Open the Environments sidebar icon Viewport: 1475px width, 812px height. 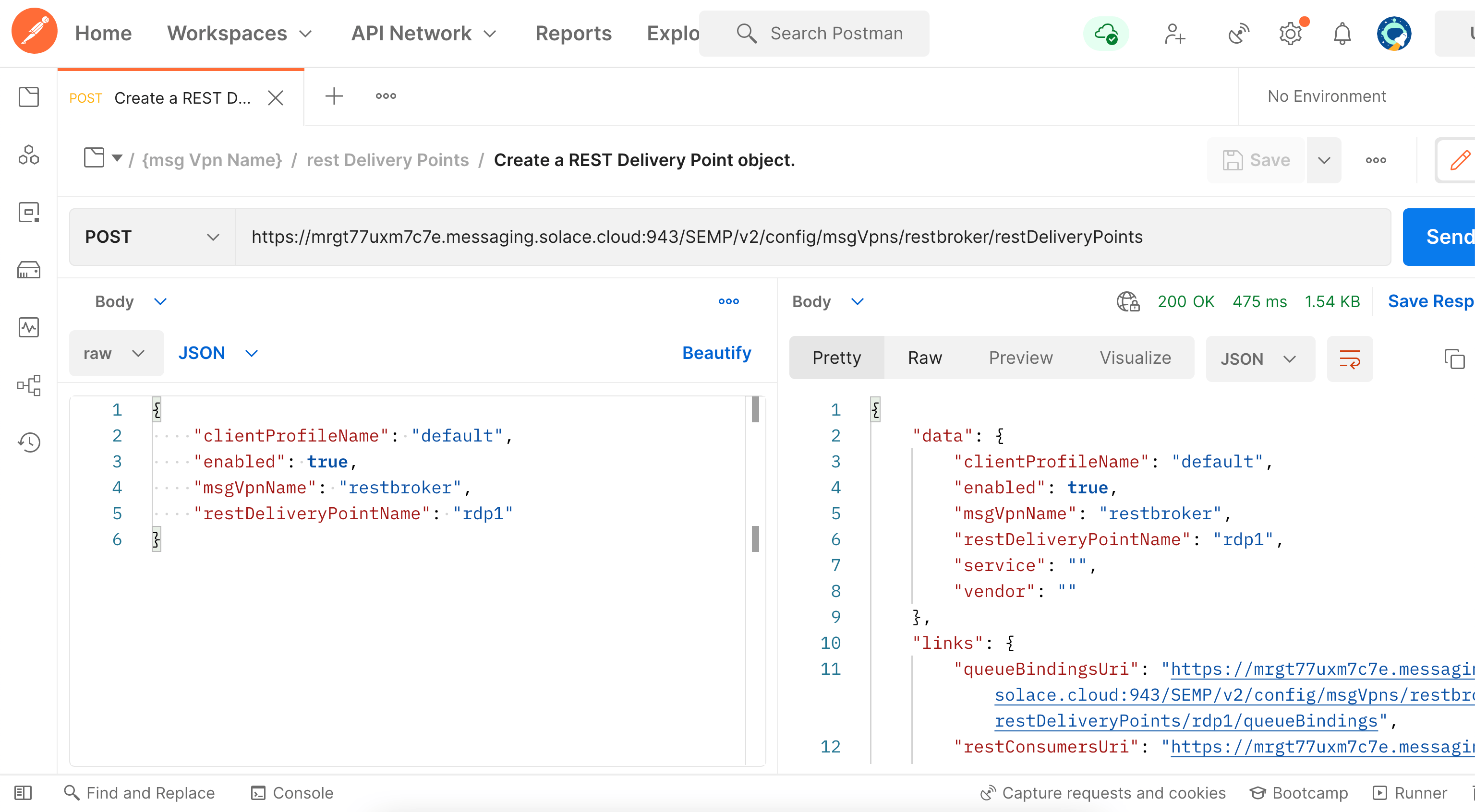tap(29, 212)
